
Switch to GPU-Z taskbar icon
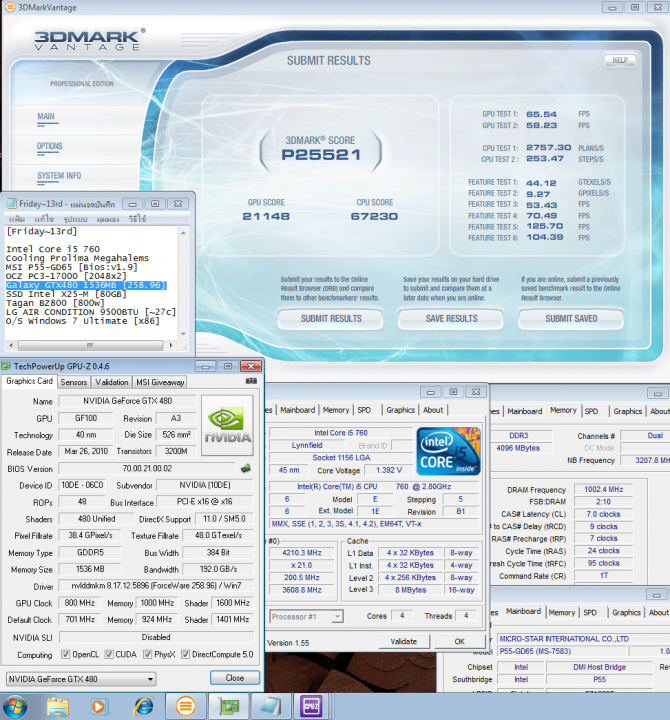point(228,706)
